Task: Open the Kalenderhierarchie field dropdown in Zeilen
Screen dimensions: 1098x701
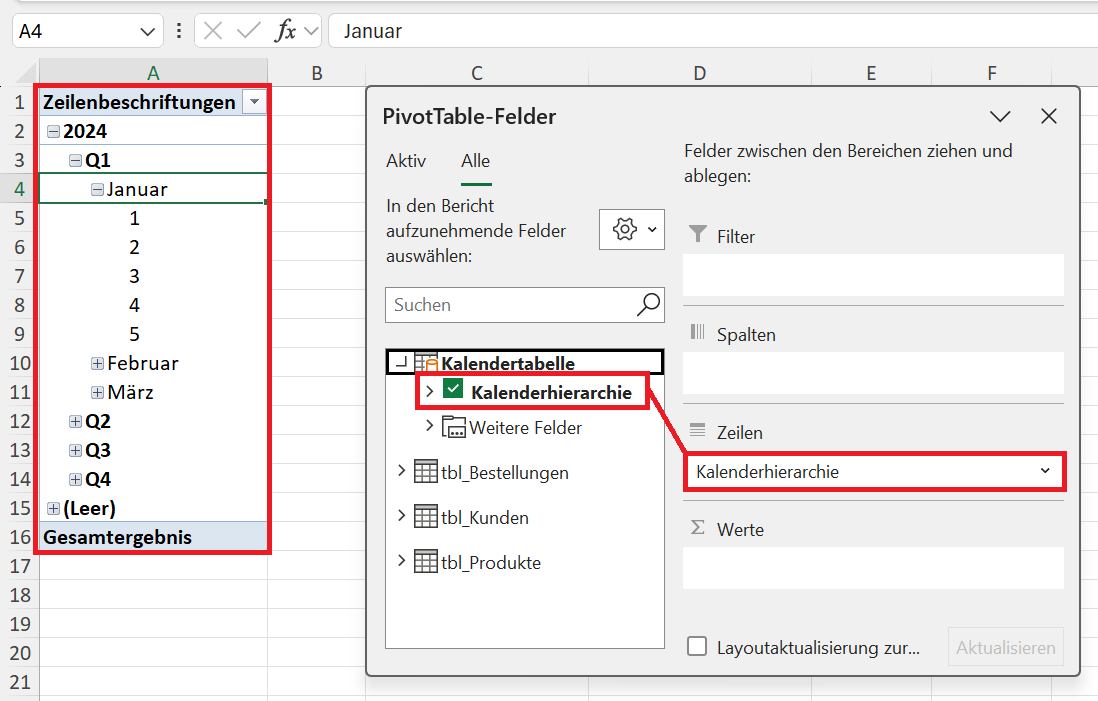Action: tap(1045, 471)
